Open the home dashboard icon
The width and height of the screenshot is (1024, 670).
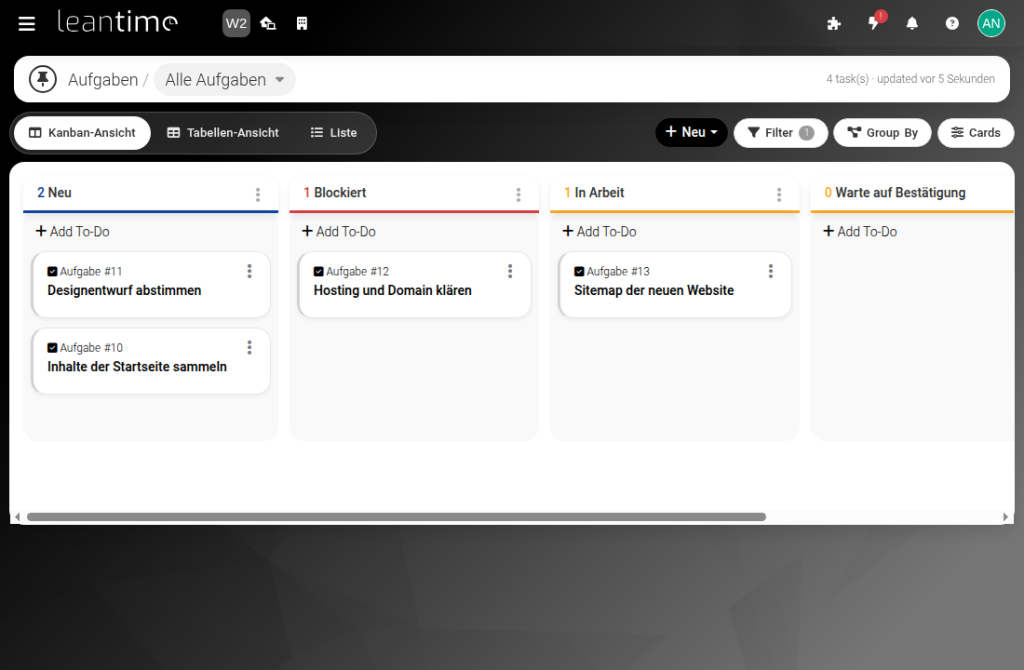point(268,24)
